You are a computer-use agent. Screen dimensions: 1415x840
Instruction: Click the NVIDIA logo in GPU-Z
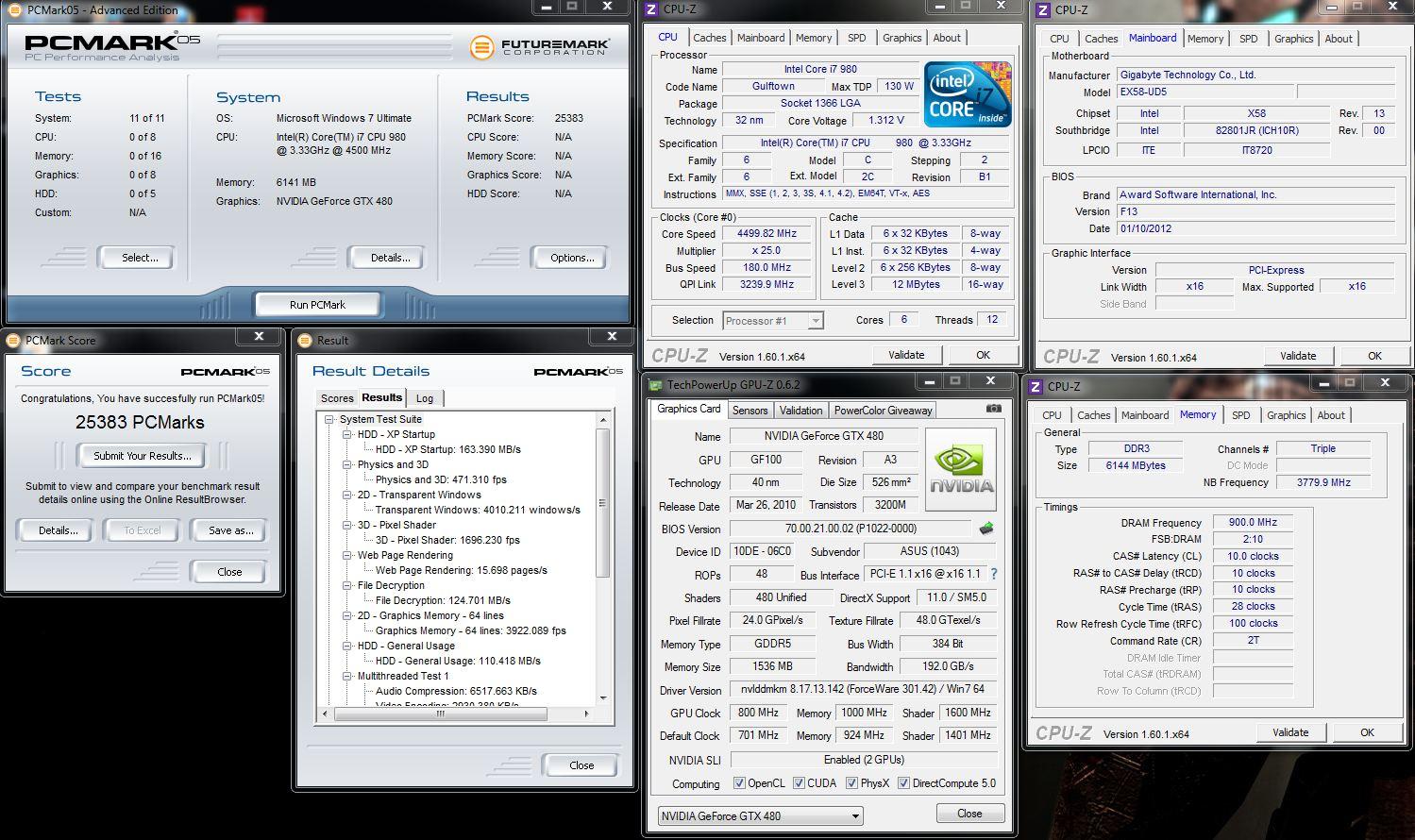[961, 470]
